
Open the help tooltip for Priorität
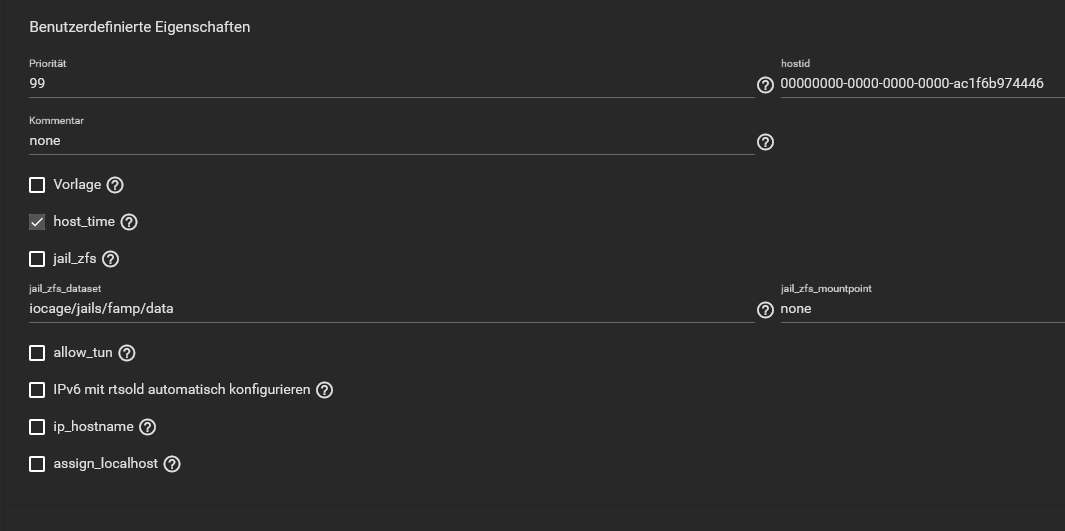point(765,85)
